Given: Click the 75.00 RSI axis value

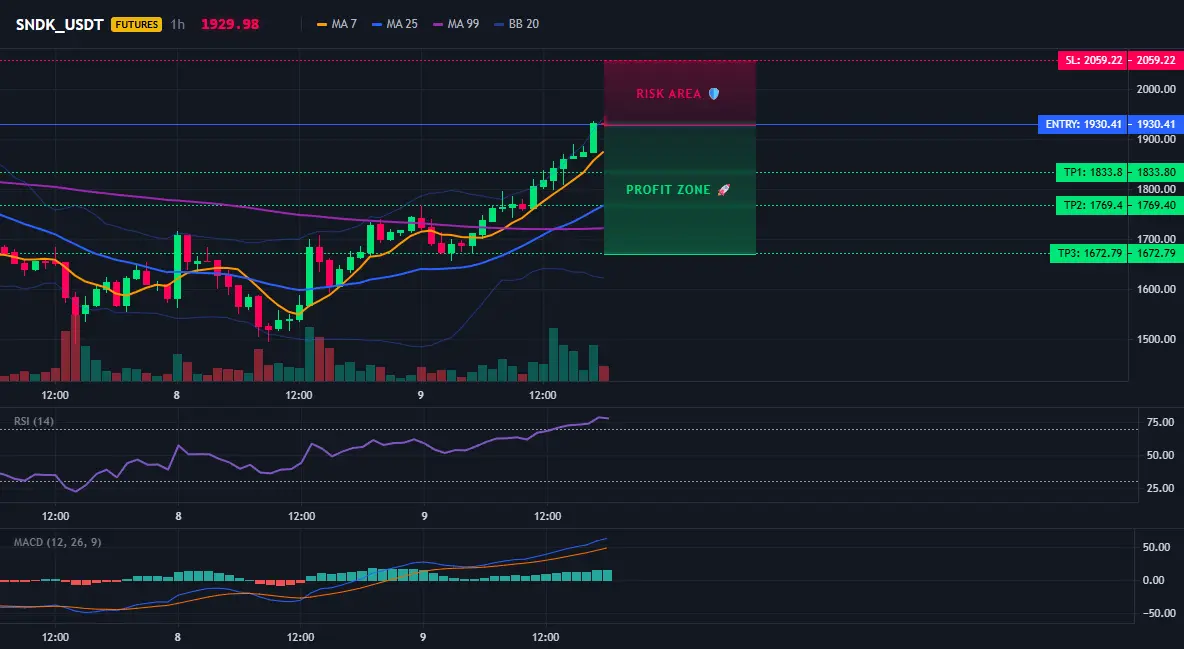Looking at the screenshot, I should point(1160,422).
